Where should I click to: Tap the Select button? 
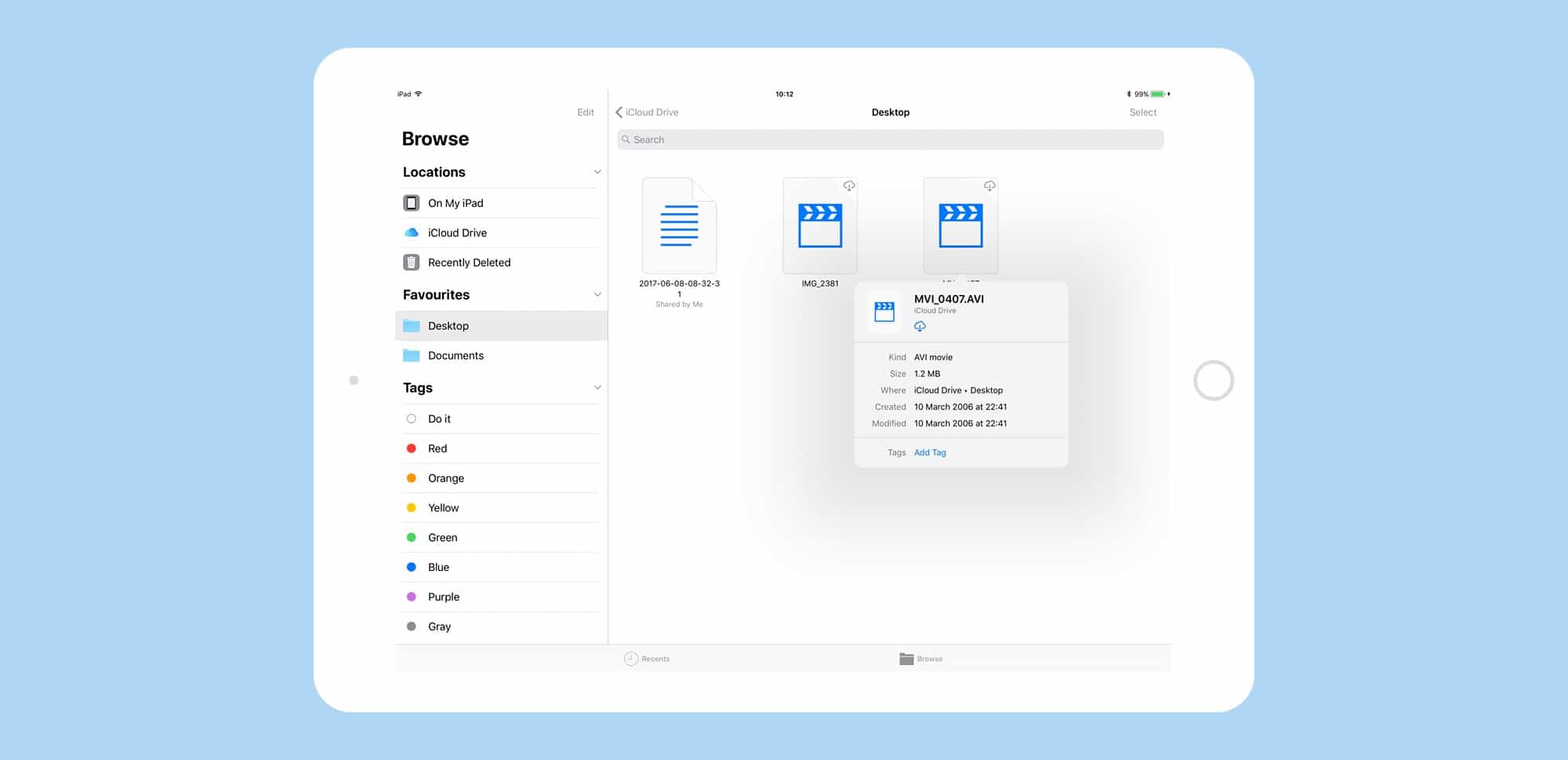pyautogui.click(x=1142, y=112)
